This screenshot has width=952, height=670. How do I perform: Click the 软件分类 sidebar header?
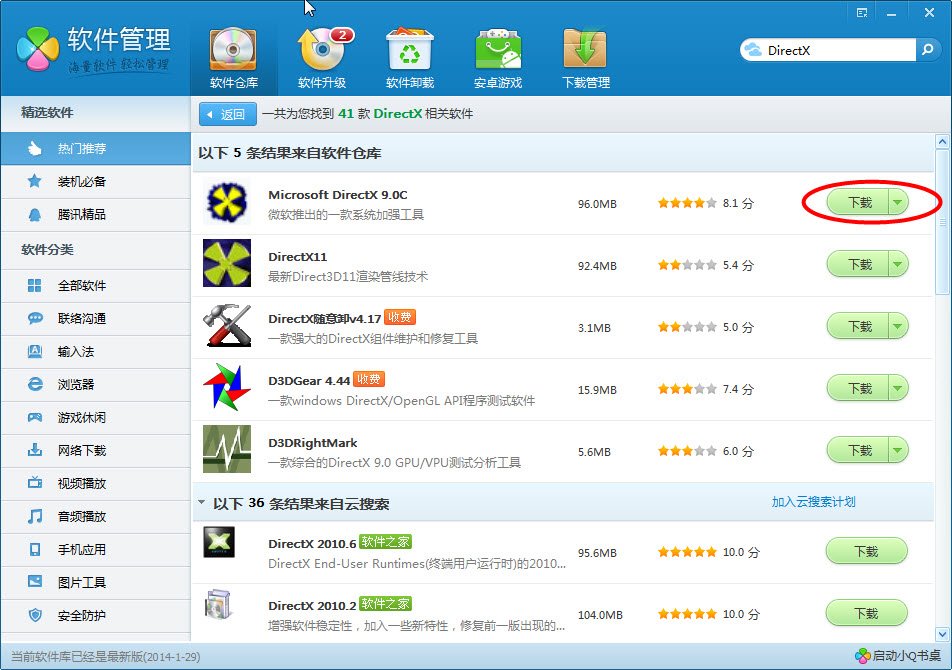pyautogui.click(x=47, y=249)
